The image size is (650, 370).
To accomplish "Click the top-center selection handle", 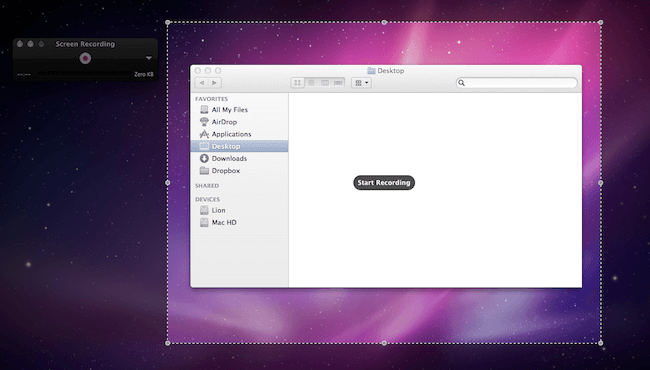I will click(384, 22).
